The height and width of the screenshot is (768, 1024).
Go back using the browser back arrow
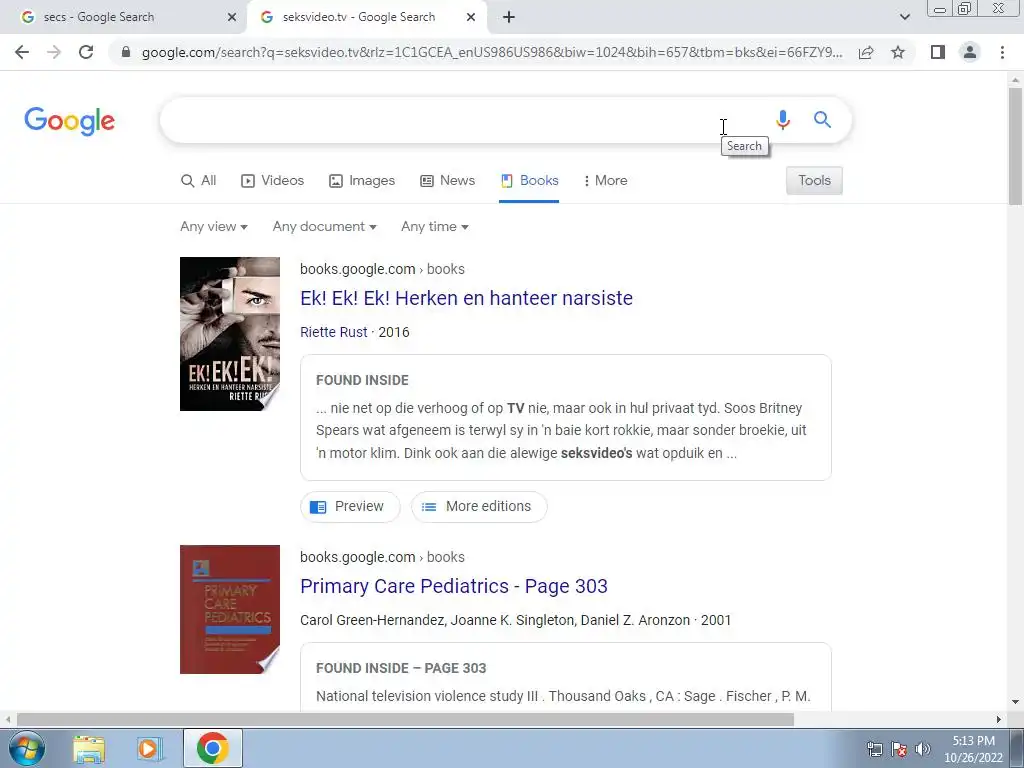click(x=22, y=52)
